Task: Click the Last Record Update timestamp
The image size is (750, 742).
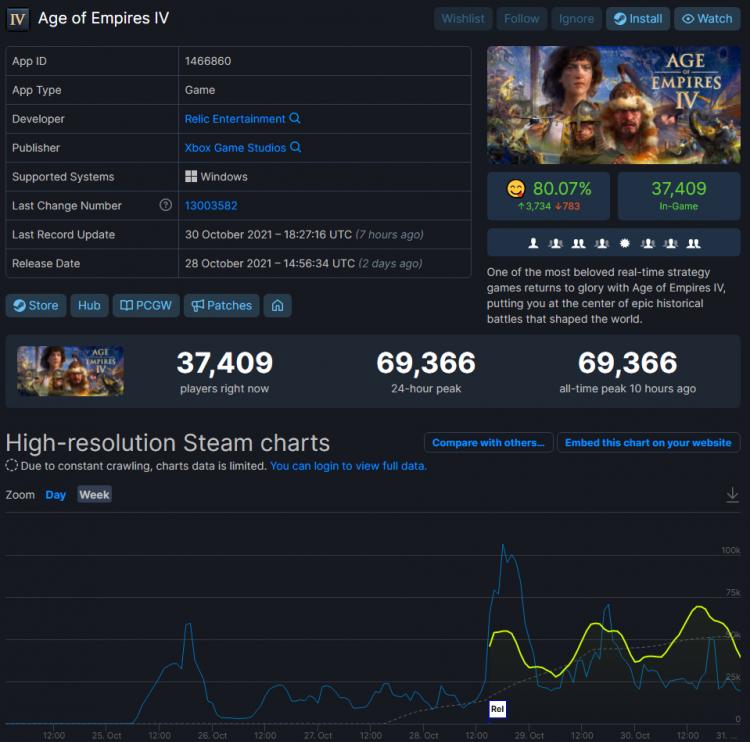Action: 304,234
